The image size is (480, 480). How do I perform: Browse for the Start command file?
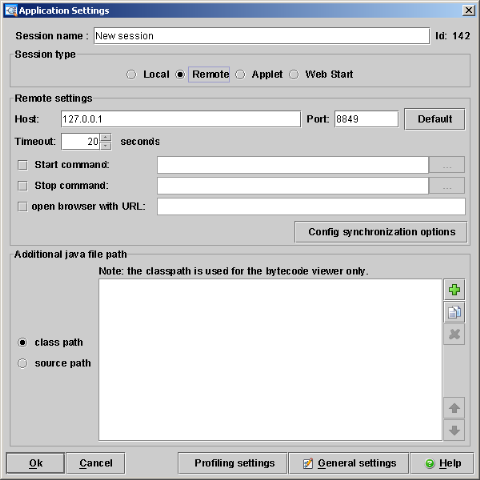point(447,165)
